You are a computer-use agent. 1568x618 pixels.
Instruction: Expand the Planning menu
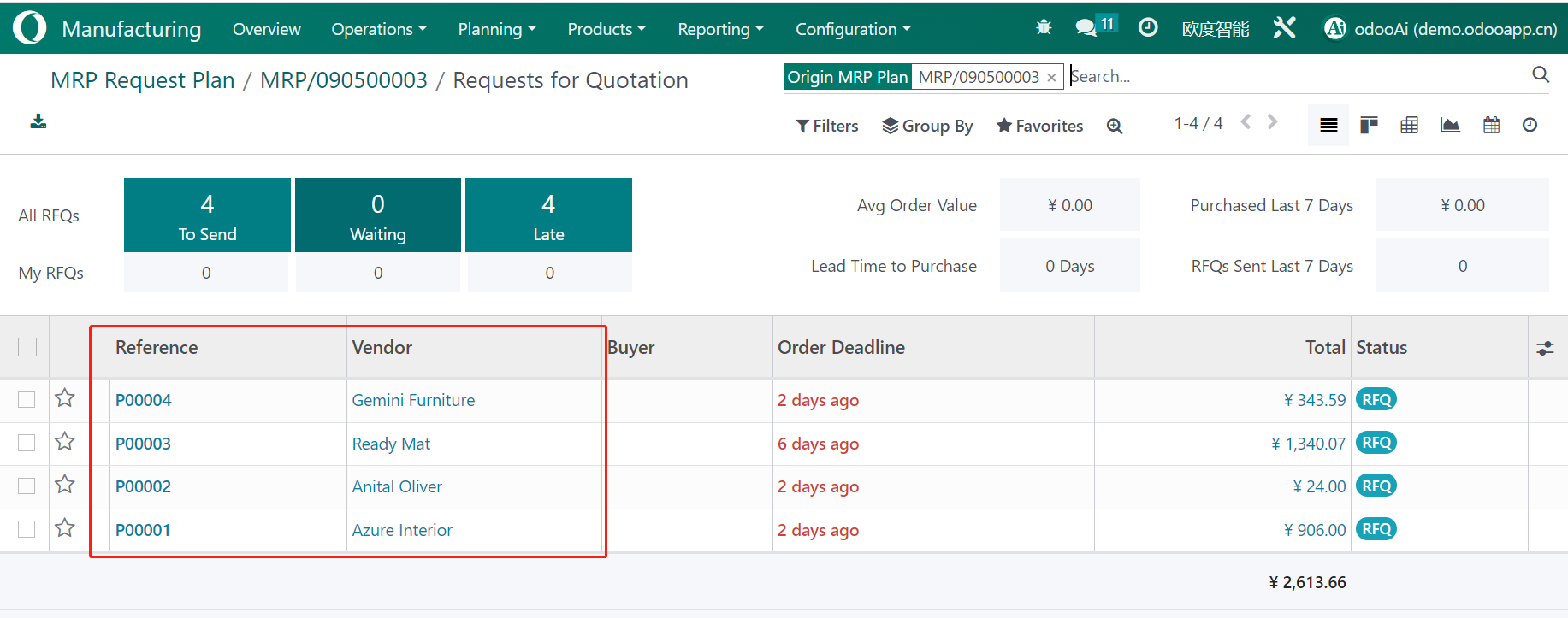(497, 29)
